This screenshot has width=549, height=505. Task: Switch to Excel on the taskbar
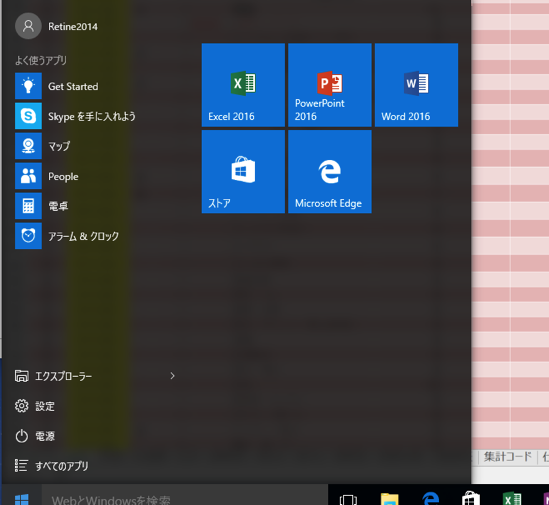click(x=512, y=499)
